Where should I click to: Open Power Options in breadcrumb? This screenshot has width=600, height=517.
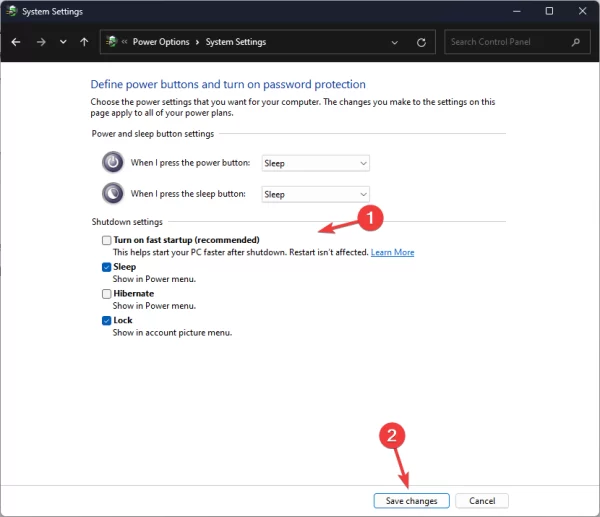coord(161,42)
